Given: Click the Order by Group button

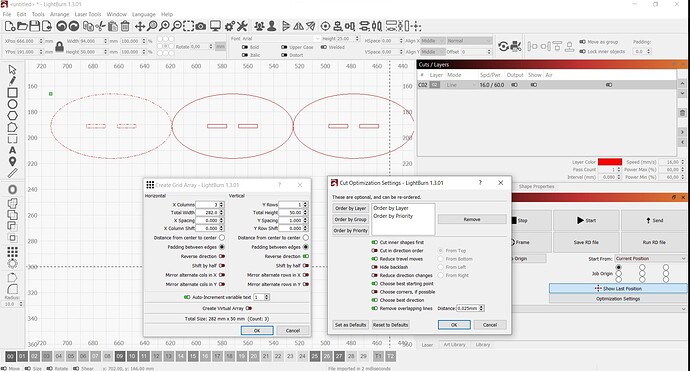Looking at the screenshot, I should click(x=350, y=219).
